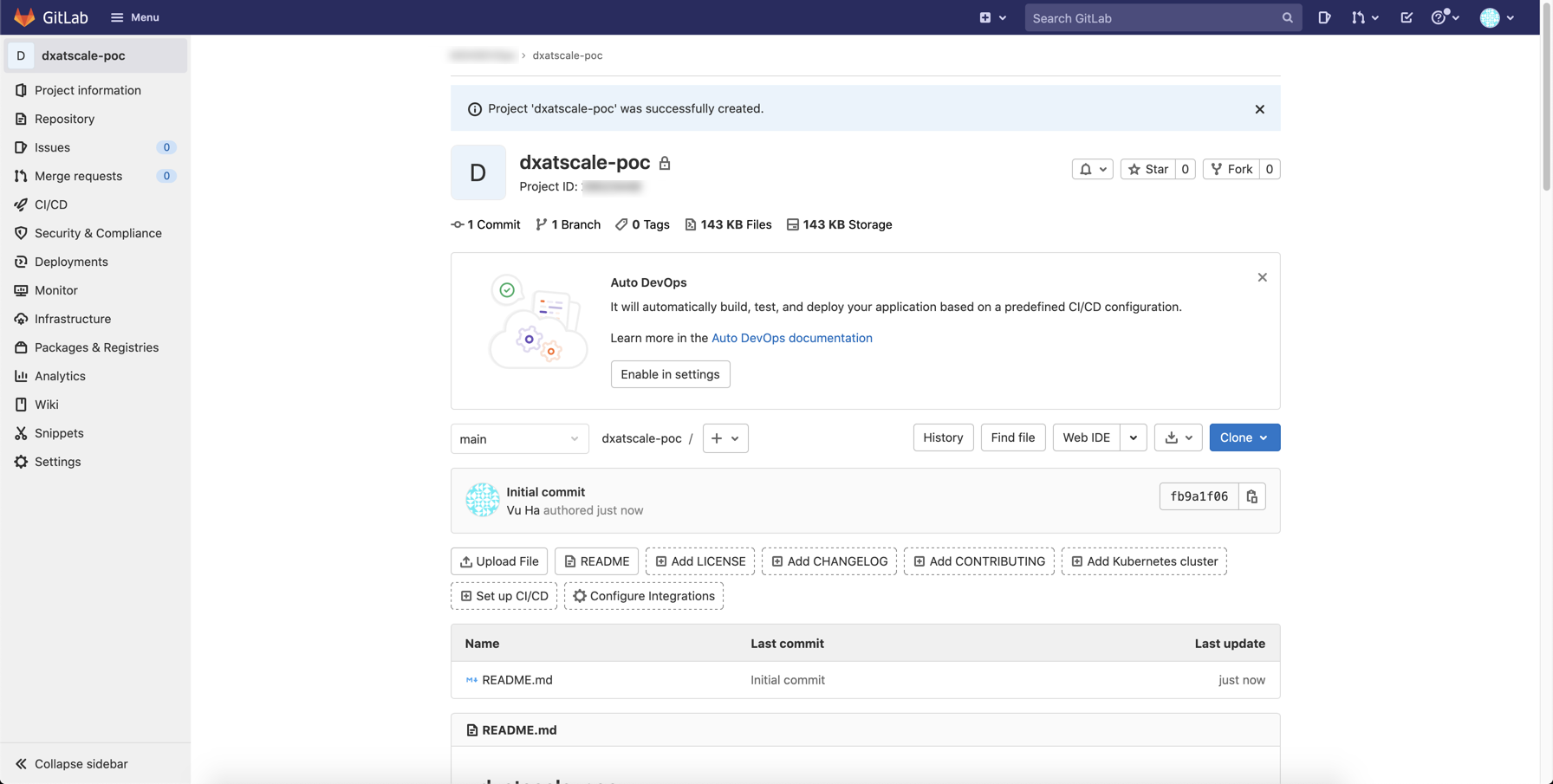
Task: Click the 143 KB Storage link
Action: (839, 224)
